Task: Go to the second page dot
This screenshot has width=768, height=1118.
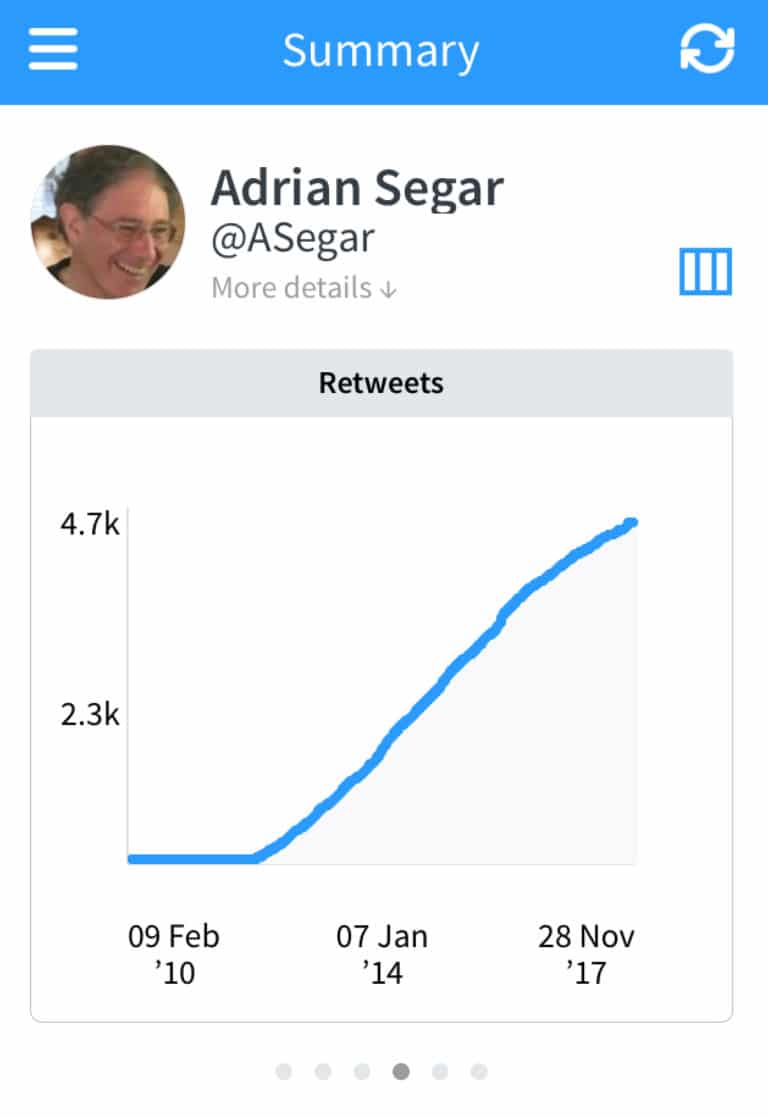Action: click(323, 1071)
